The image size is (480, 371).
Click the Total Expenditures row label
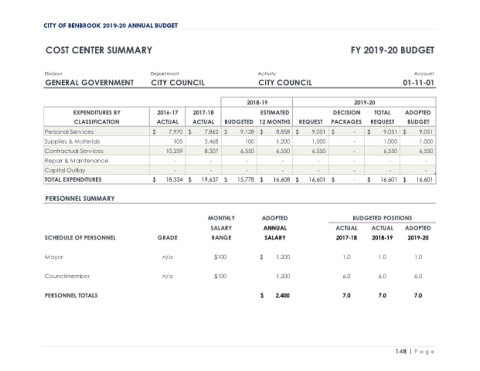[x=73, y=180]
